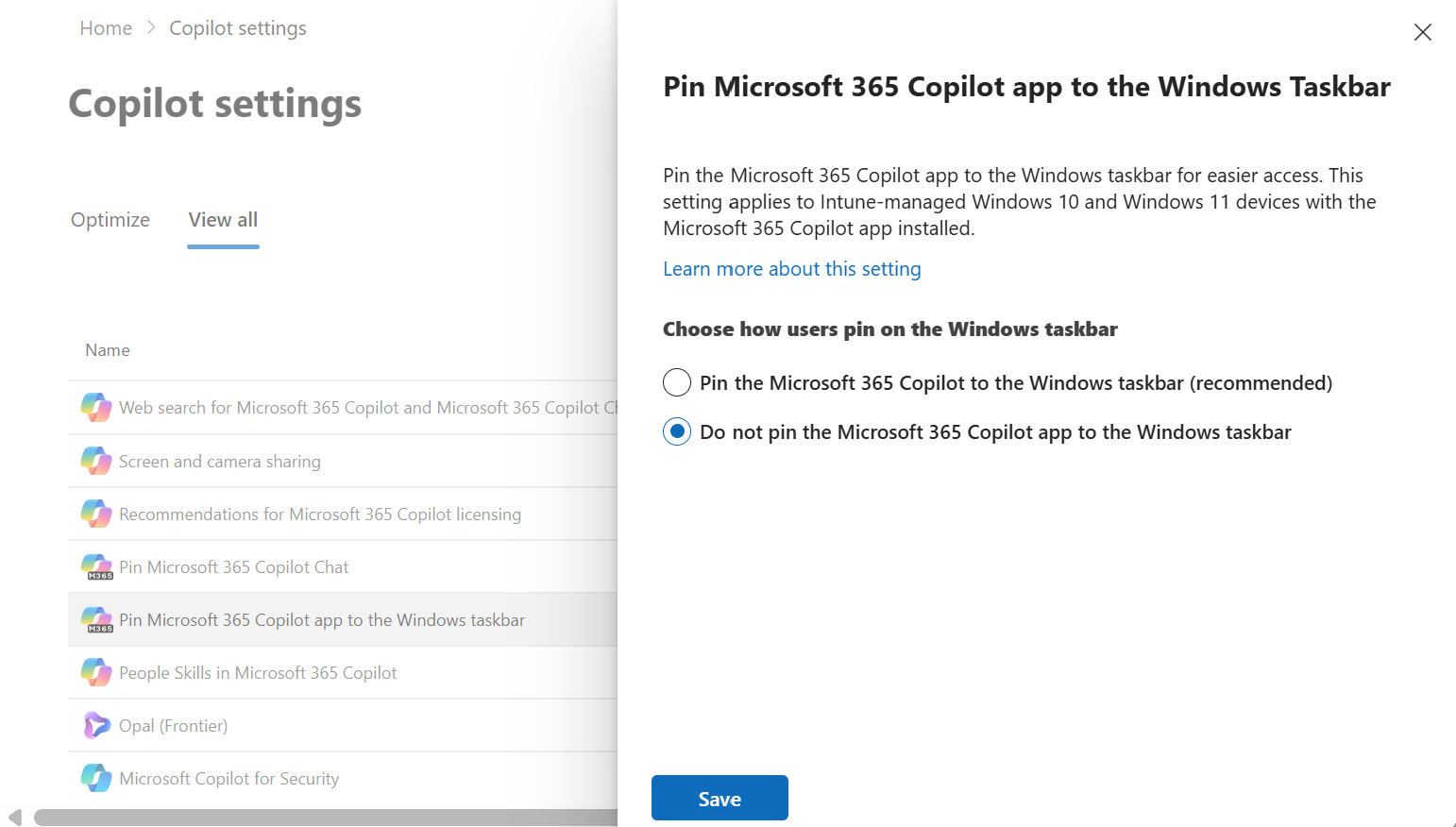Click the Copilot icon beside Recommendations for licensing

pos(96,514)
